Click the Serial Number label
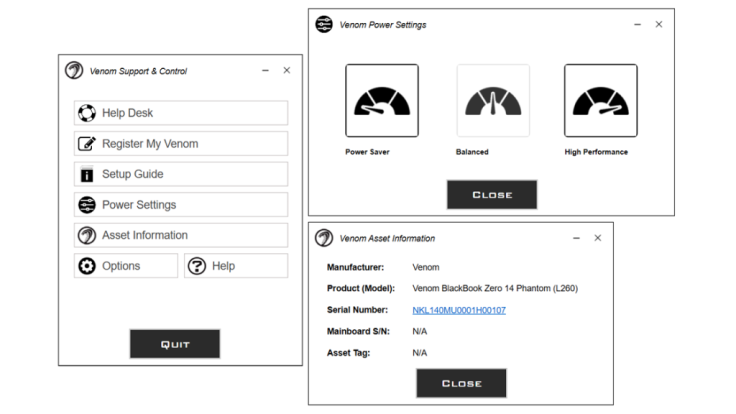Viewport: 736px width, 414px height. 357,310
